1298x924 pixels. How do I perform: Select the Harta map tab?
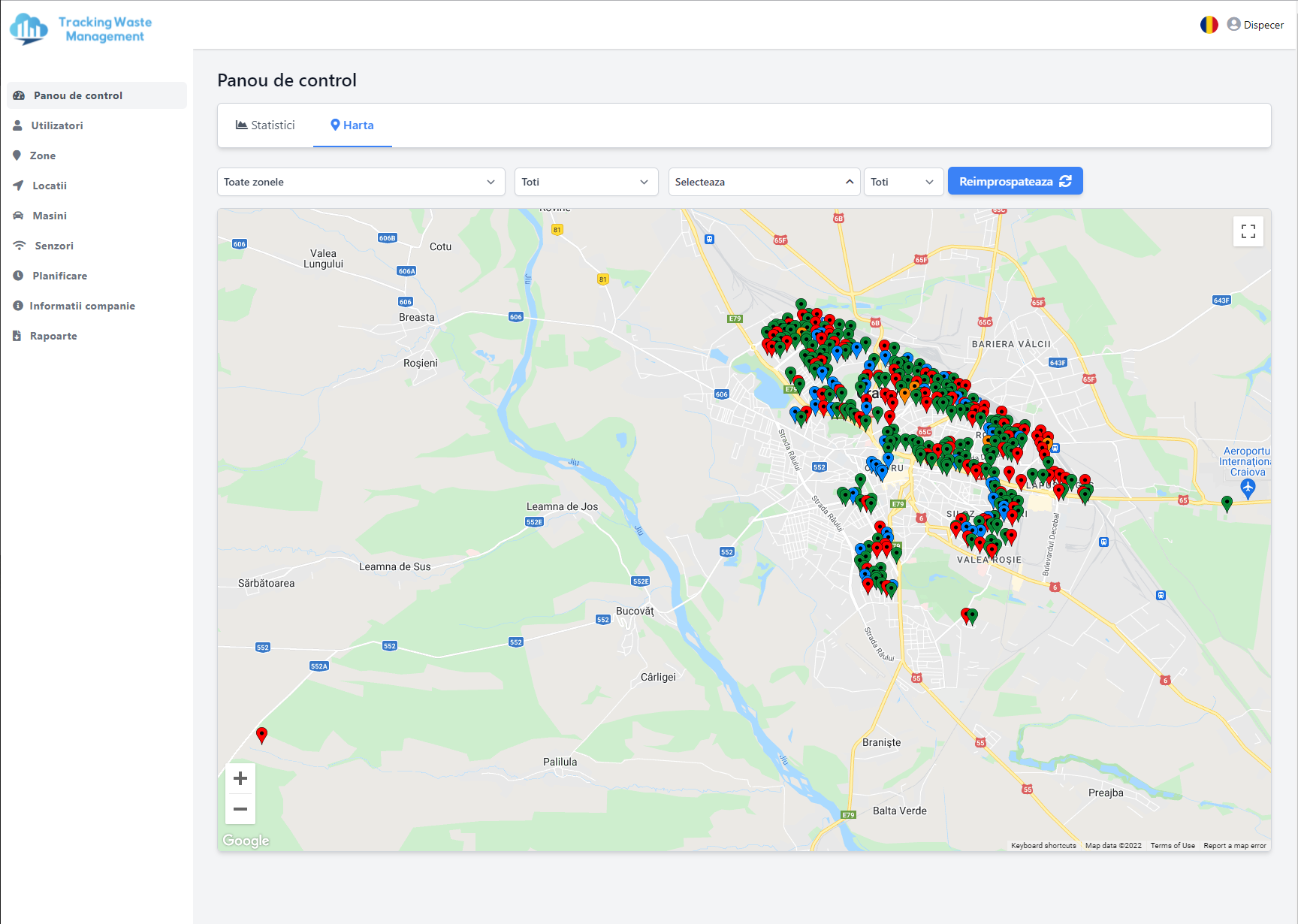(x=352, y=125)
